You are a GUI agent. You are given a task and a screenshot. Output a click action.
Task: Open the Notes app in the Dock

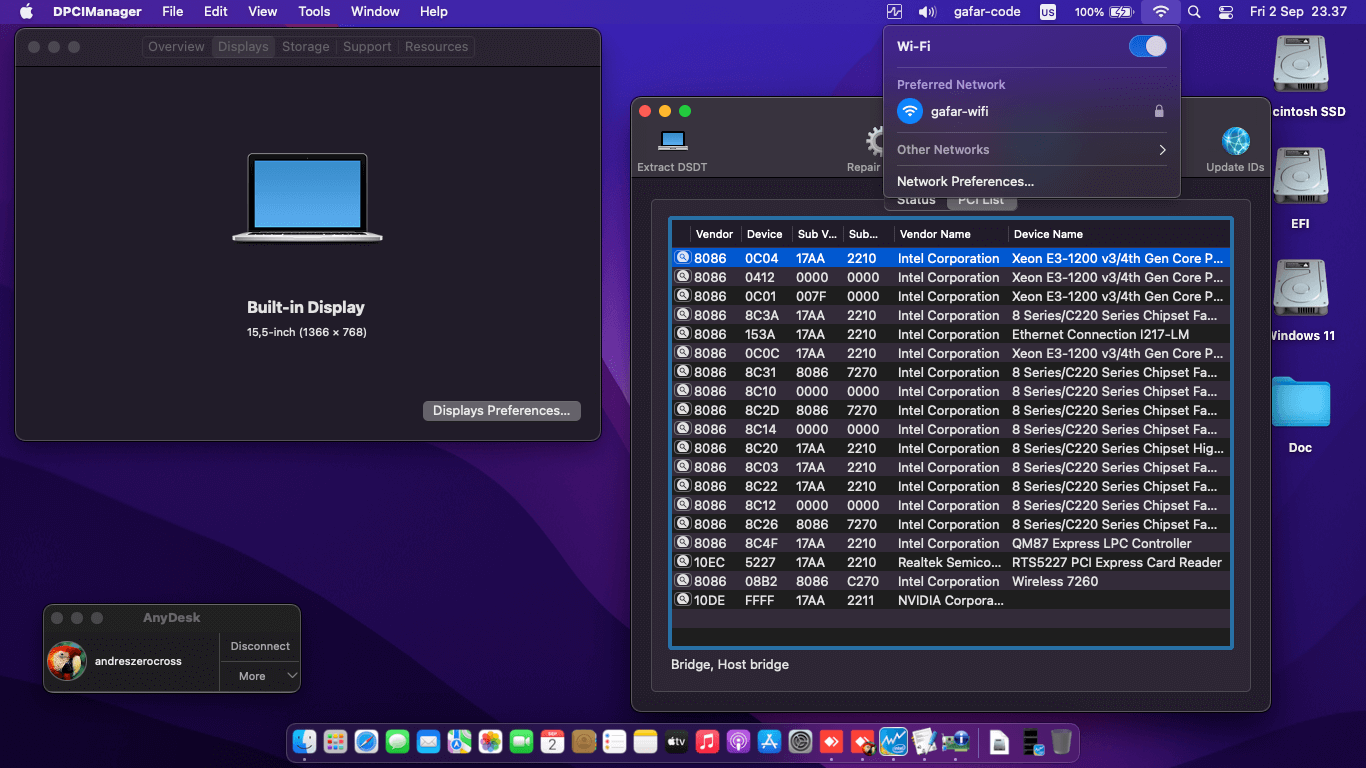[645, 741]
